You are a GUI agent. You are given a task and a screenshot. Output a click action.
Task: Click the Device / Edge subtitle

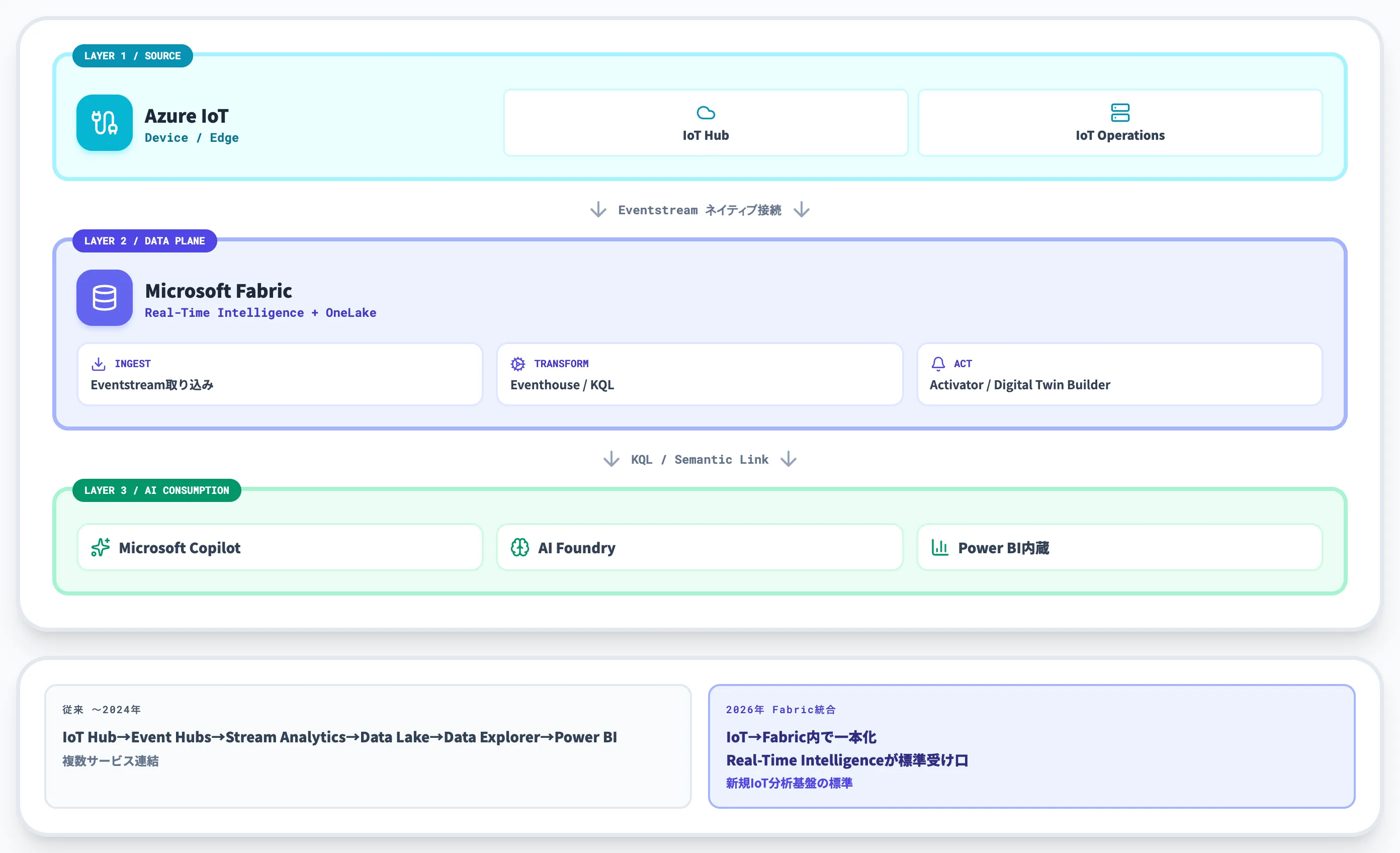(192, 137)
